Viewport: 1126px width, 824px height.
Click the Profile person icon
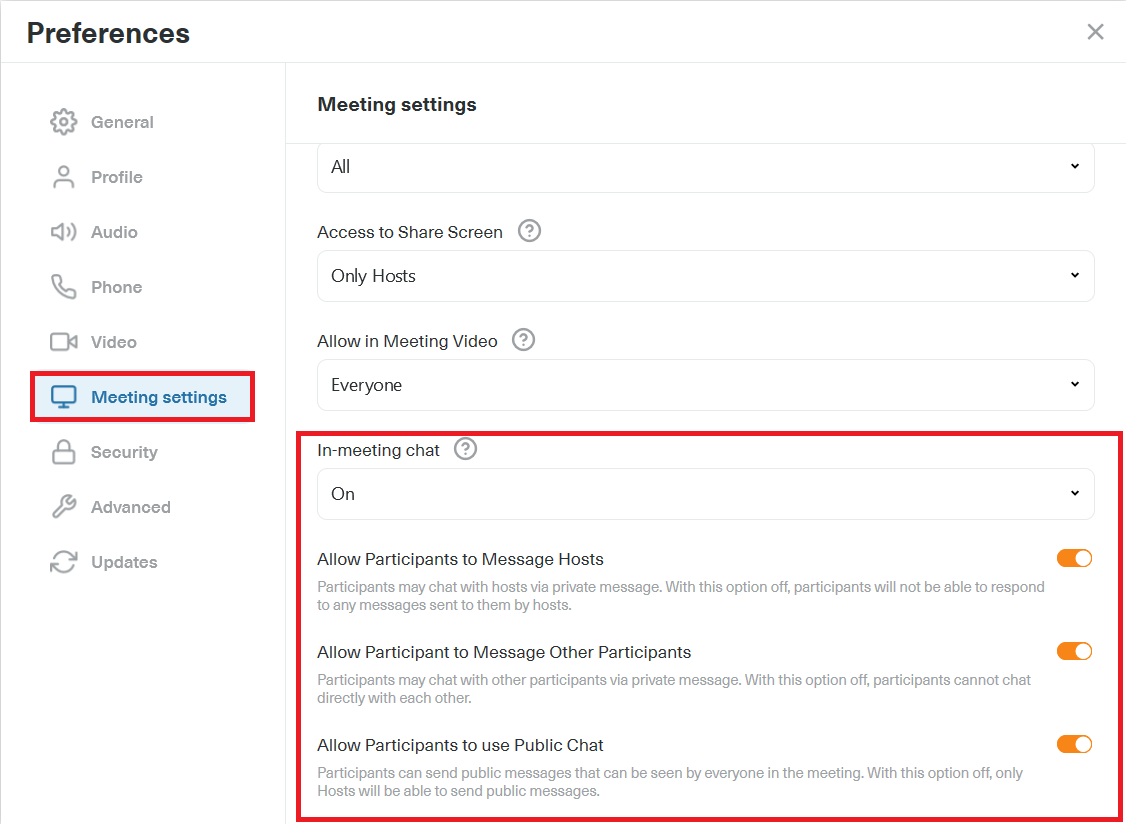[x=63, y=177]
